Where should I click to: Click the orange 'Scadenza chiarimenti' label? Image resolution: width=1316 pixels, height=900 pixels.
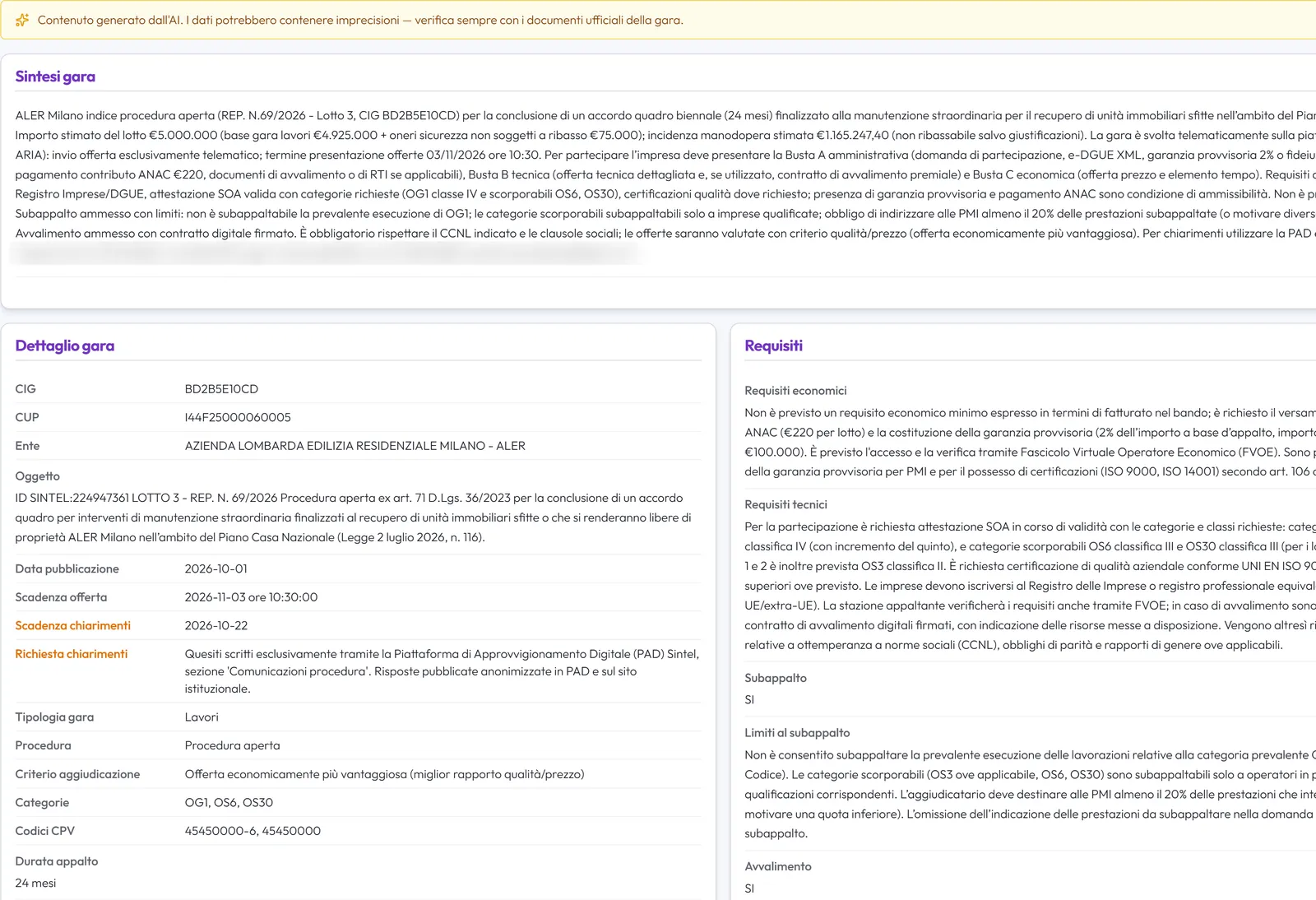pyautogui.click(x=72, y=625)
